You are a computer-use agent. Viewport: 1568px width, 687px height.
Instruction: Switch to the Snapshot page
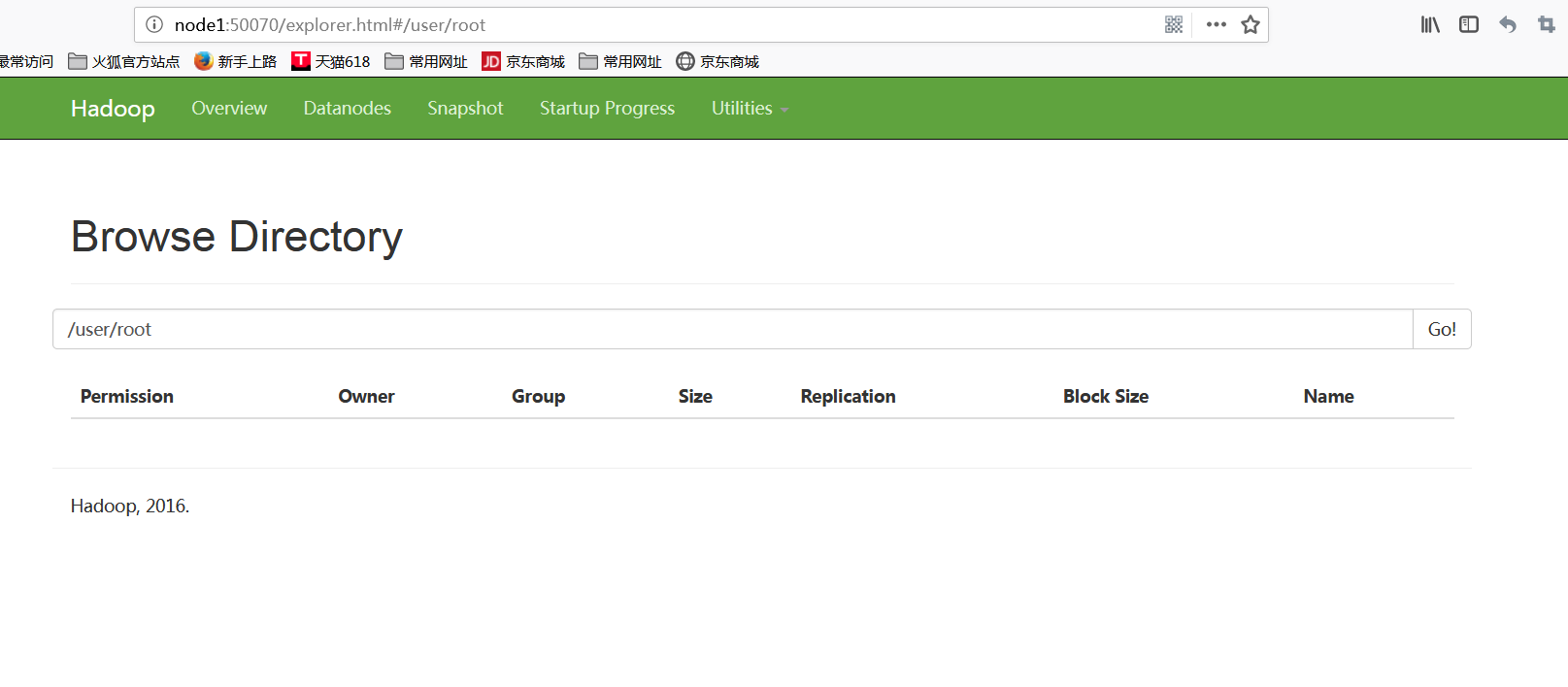[465, 108]
